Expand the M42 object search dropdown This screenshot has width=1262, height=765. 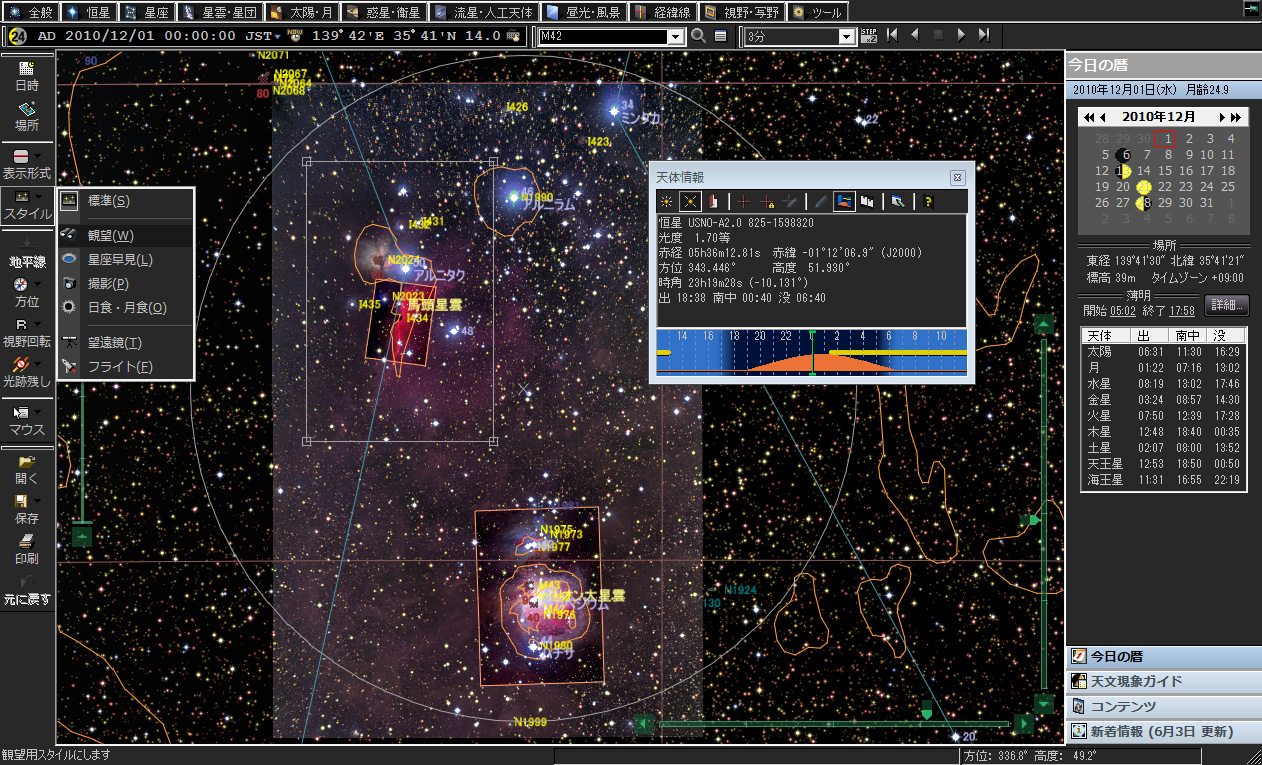[x=673, y=37]
